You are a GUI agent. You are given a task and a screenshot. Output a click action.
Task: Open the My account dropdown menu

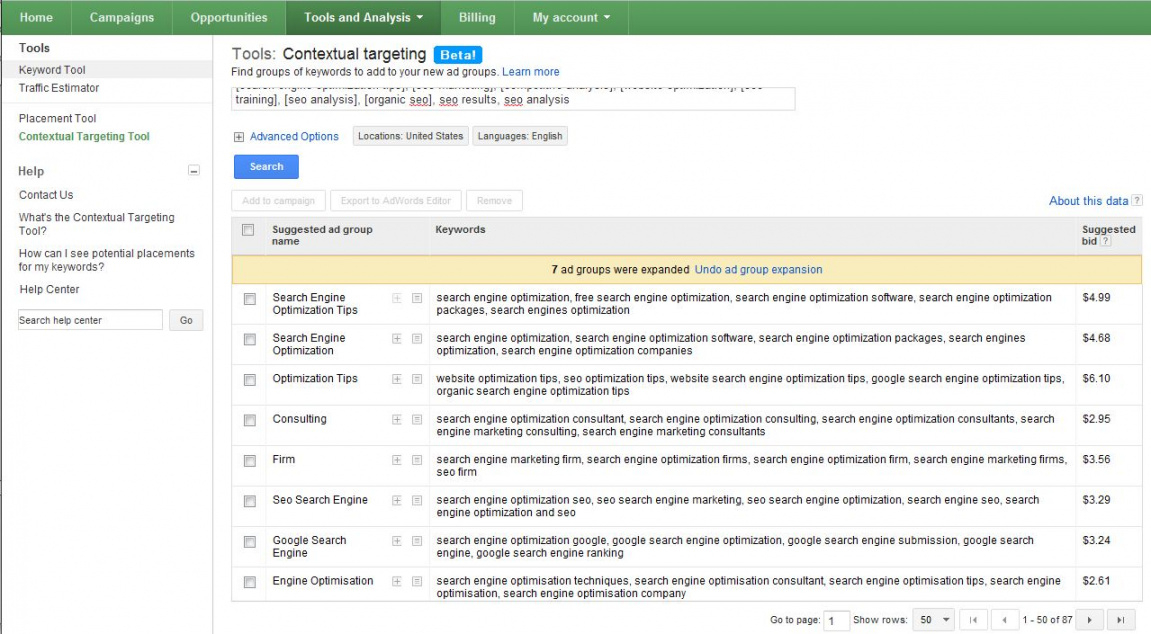pos(571,17)
